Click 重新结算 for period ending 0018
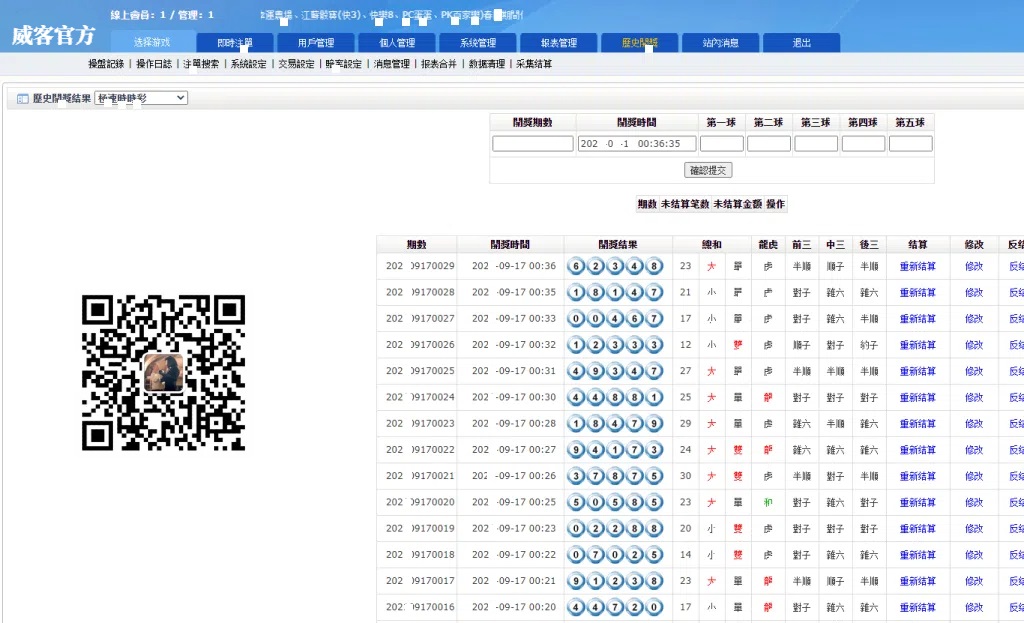The width and height of the screenshot is (1024, 623). point(918,554)
